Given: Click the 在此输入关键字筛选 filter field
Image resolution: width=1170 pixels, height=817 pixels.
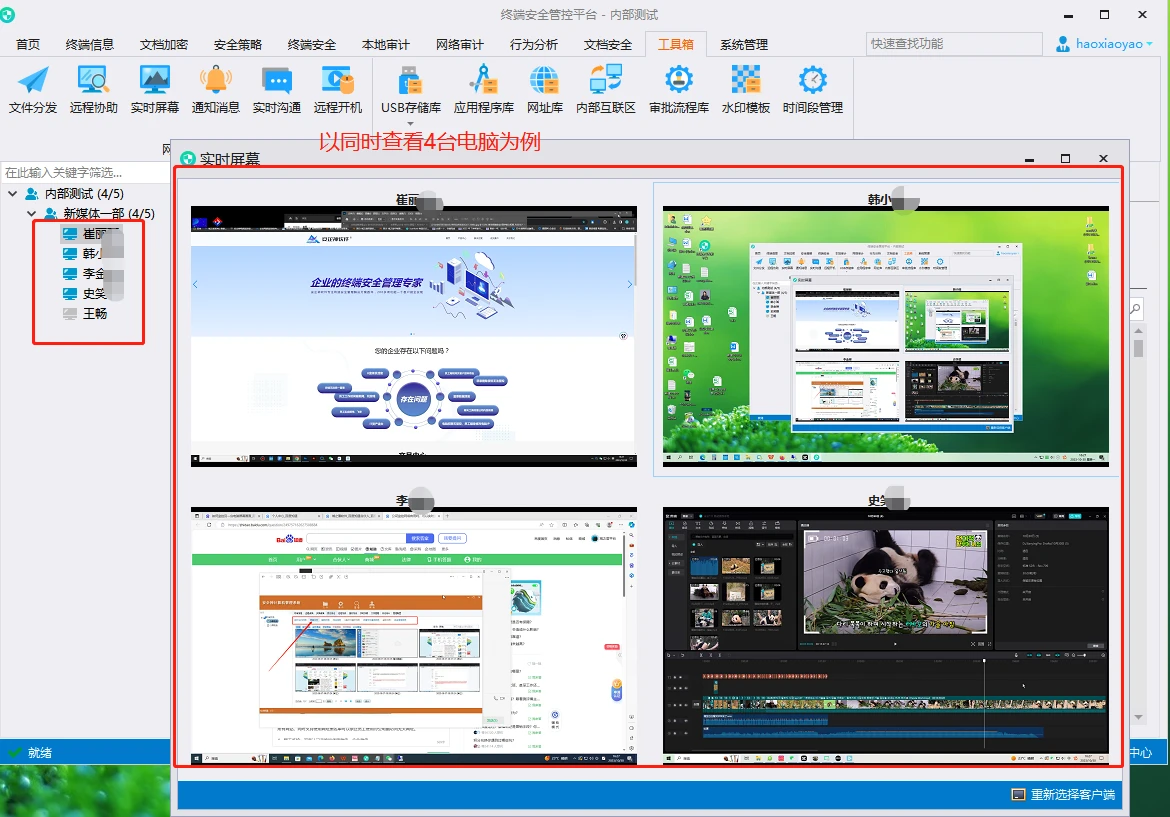Looking at the screenshot, I should (x=85, y=172).
